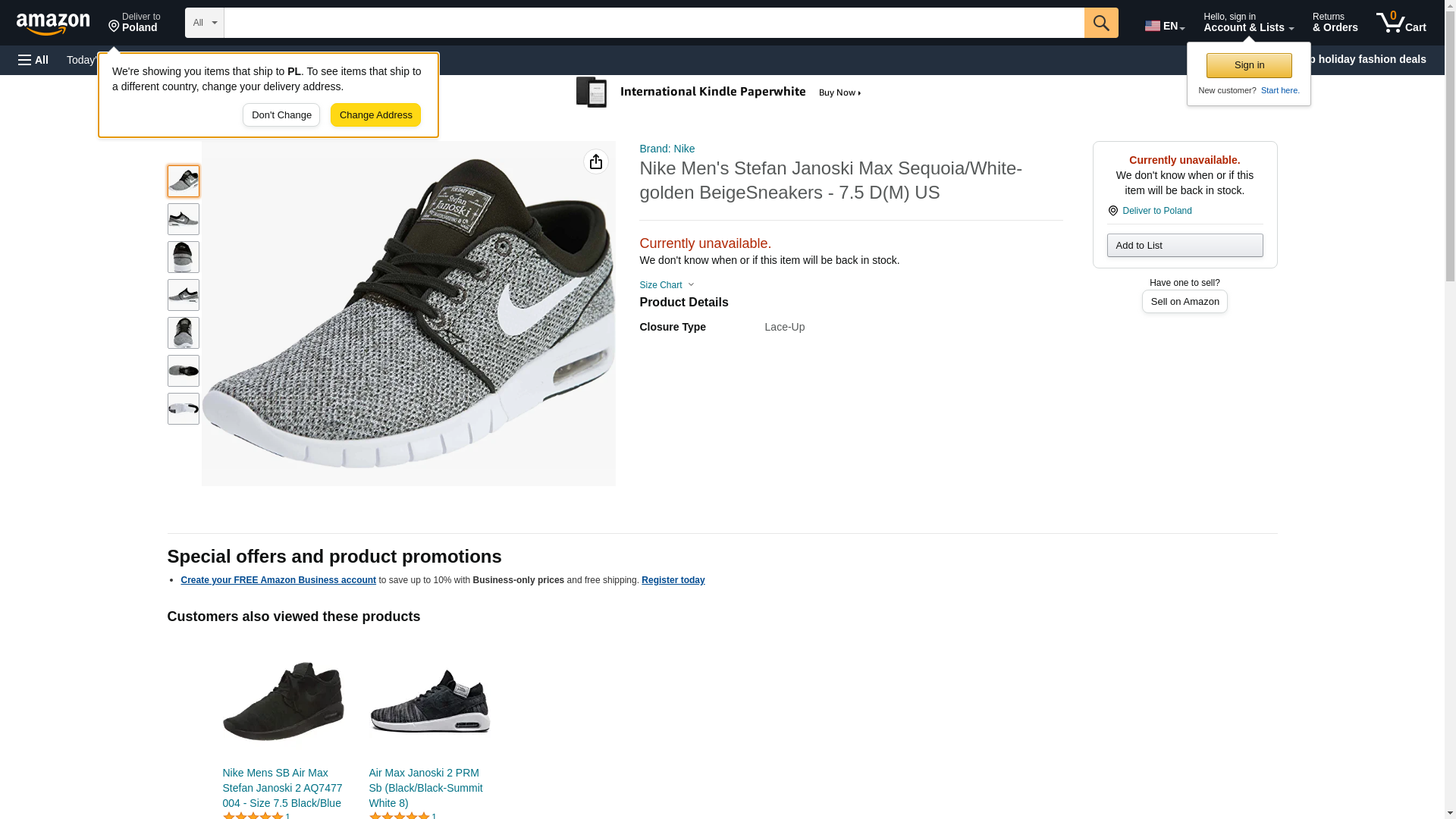This screenshot has width=1456, height=819.
Task: Expand the All departments search dropdown
Action: click(x=204, y=23)
